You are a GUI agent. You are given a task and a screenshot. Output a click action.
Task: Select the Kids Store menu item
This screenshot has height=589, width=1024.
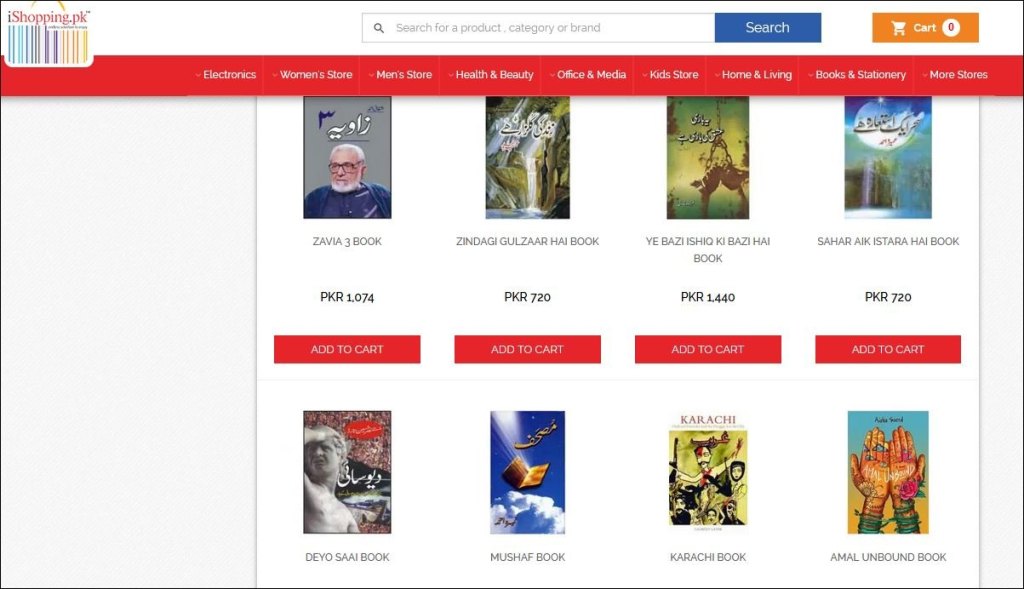670,74
